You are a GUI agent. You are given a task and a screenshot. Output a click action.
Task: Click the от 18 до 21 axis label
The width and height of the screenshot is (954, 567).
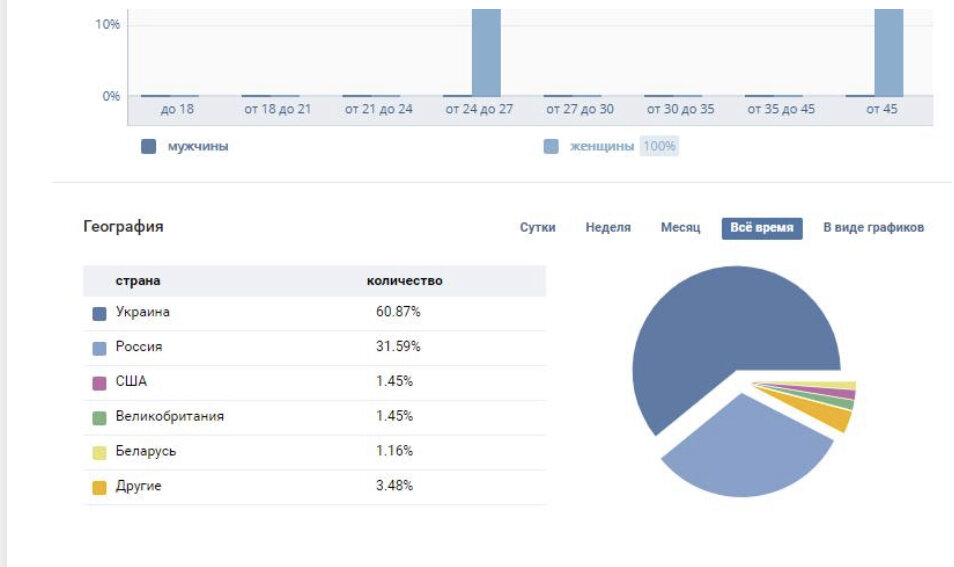[x=277, y=109]
